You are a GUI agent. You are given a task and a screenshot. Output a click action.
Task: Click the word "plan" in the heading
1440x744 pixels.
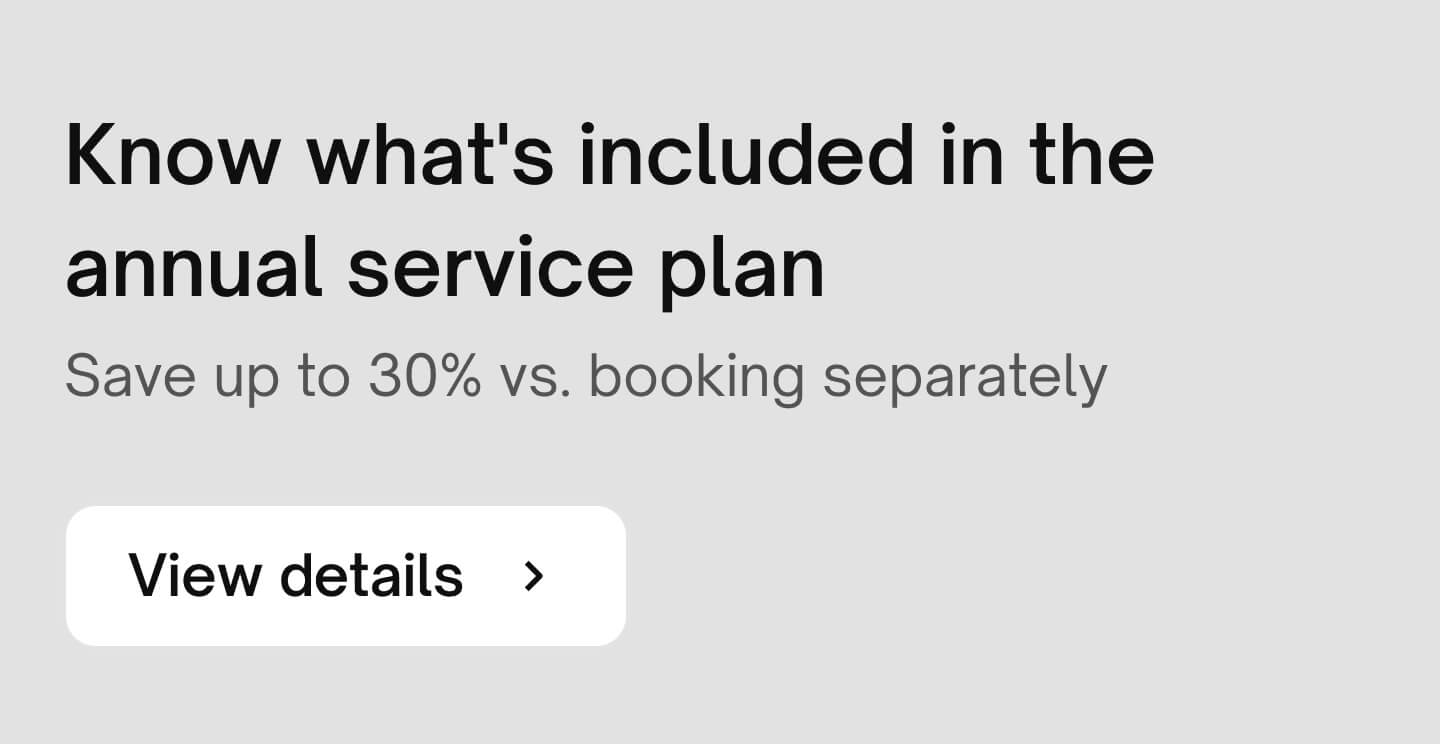[x=742, y=269]
